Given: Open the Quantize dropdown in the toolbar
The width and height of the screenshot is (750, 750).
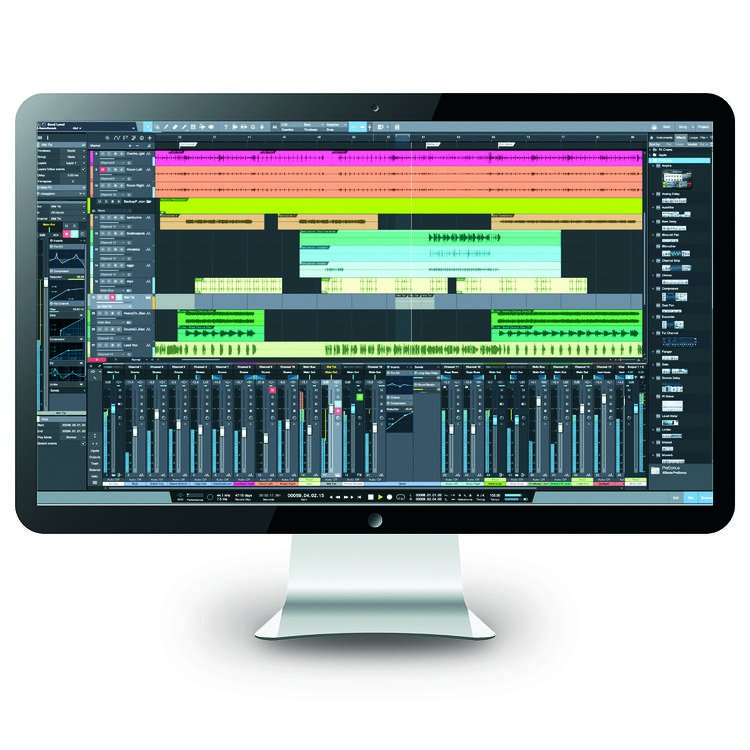Looking at the screenshot, I should tap(276, 128).
